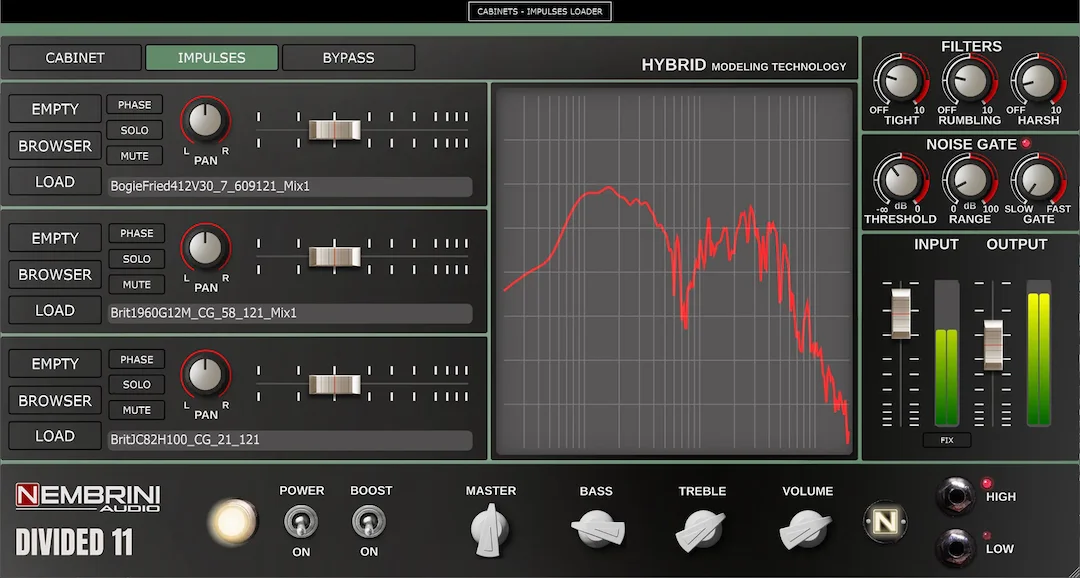Click the BASS knob
Image resolution: width=1080 pixels, height=578 pixels.
coord(598,530)
